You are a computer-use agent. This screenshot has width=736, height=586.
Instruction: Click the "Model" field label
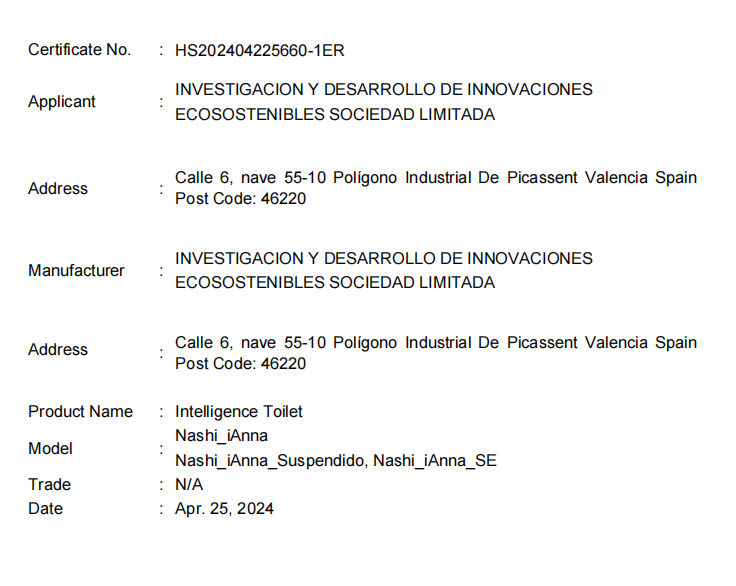50,448
